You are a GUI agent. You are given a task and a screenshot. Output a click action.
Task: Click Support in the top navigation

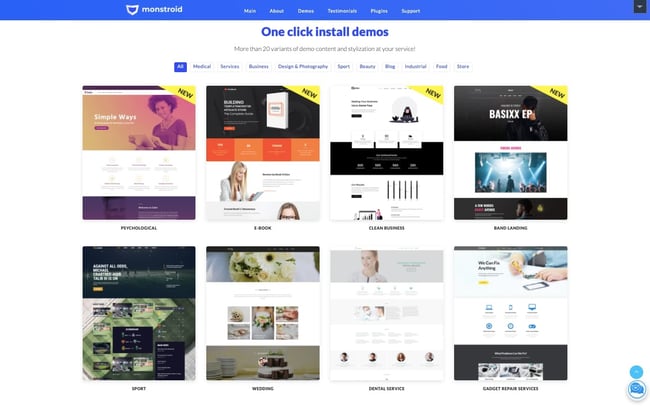[410, 11]
